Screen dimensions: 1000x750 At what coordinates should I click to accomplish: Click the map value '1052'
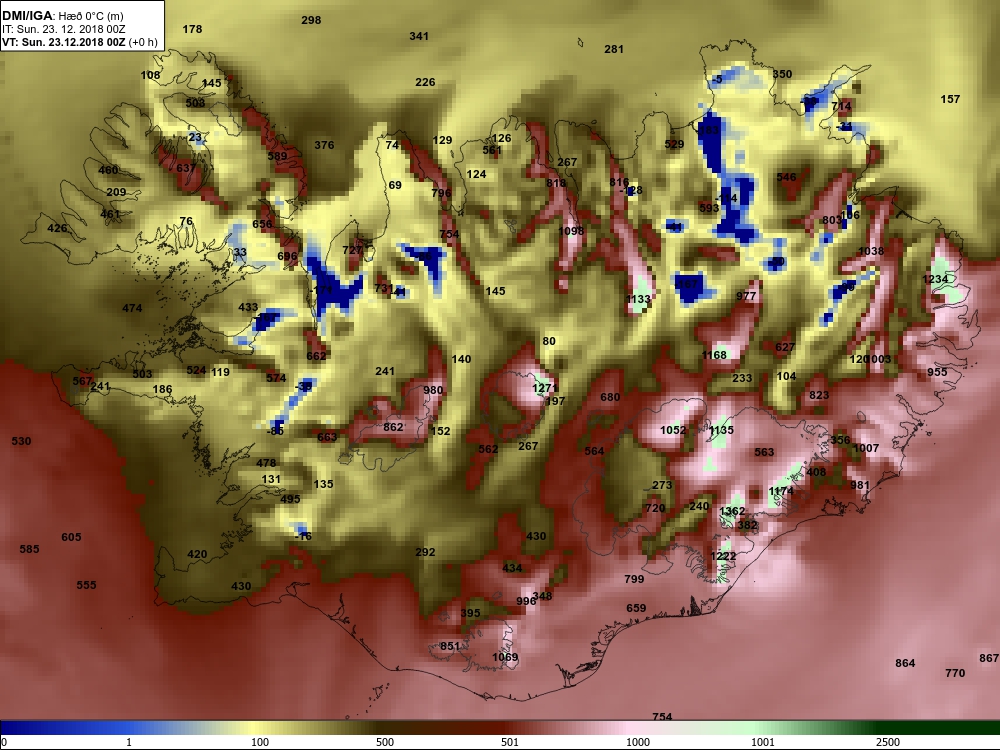coord(673,430)
